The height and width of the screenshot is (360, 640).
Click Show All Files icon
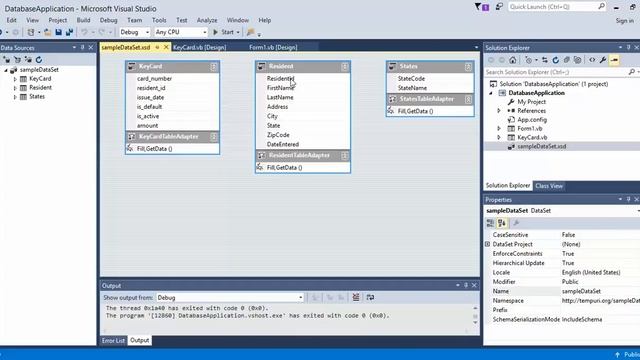click(x=577, y=60)
